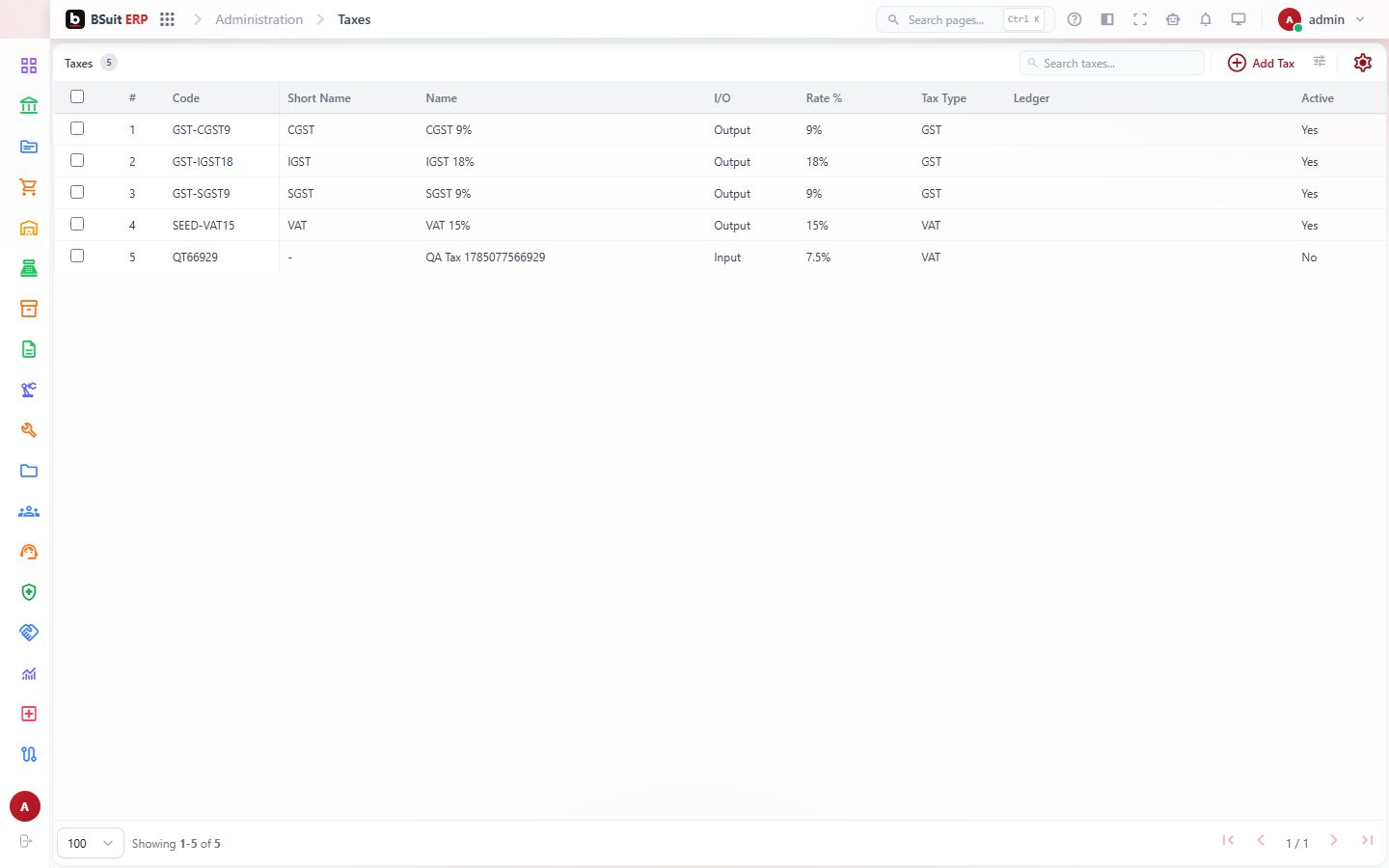Toggle the side panel layout icon

1107,19
